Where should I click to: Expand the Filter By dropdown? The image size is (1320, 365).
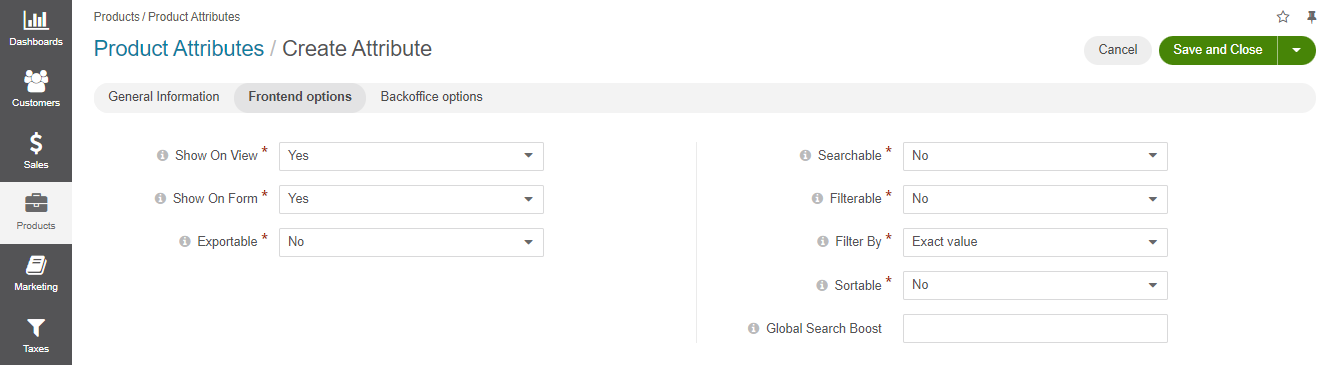(x=1035, y=242)
